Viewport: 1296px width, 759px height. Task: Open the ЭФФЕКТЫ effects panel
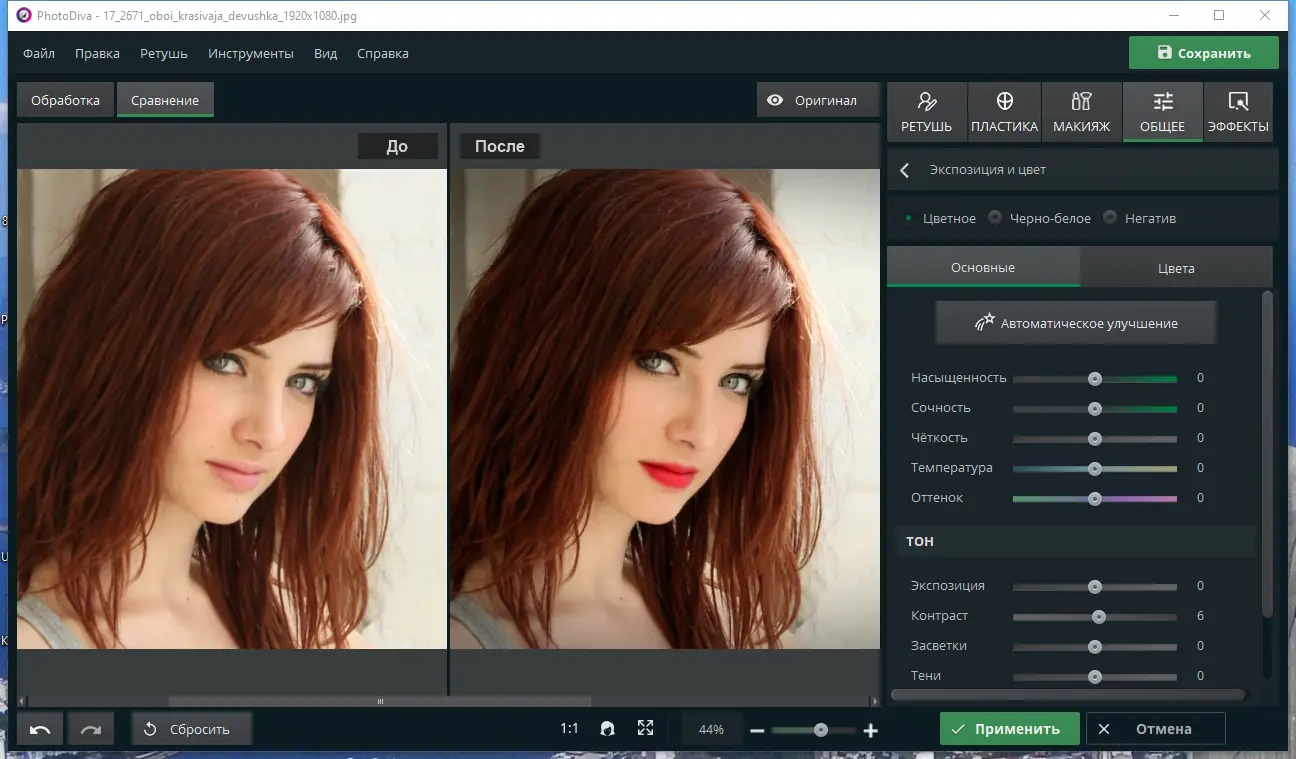click(x=1238, y=112)
